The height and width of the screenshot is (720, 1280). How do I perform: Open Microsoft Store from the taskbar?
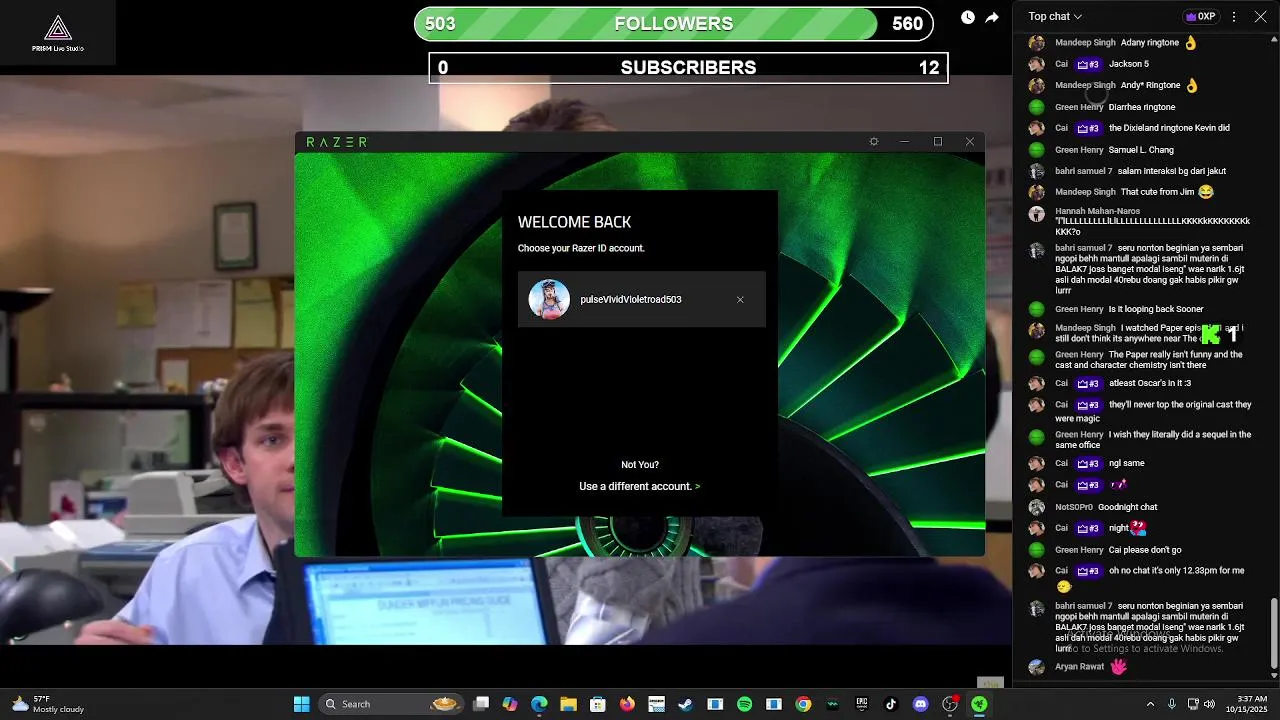pos(598,704)
